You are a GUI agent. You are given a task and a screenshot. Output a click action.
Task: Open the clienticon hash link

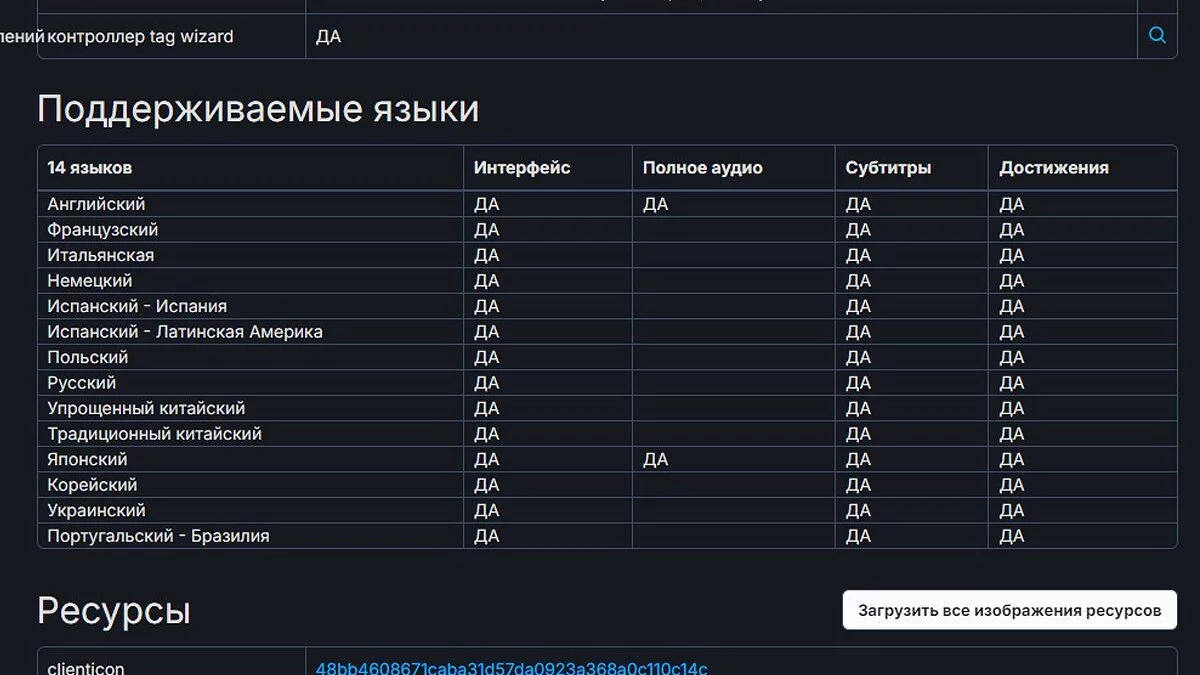pos(511,668)
